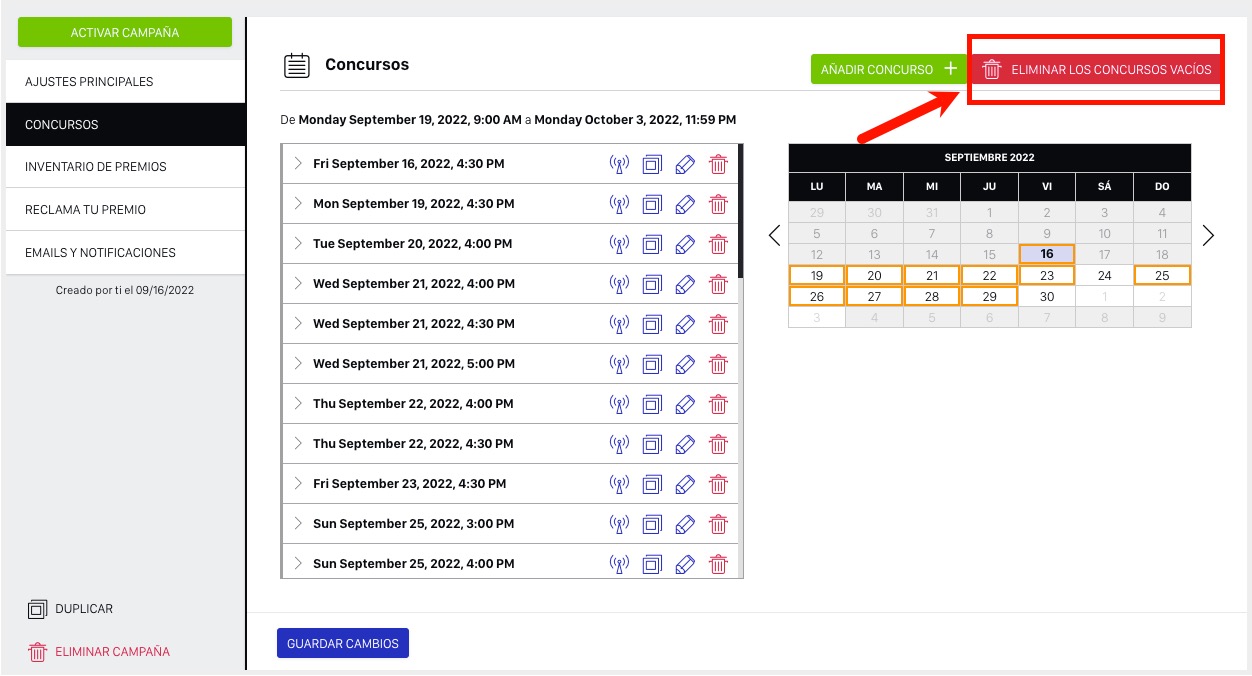Duplicate the Mon September 19 4:30 PM contest
The width and height of the screenshot is (1252, 676).
click(652, 204)
